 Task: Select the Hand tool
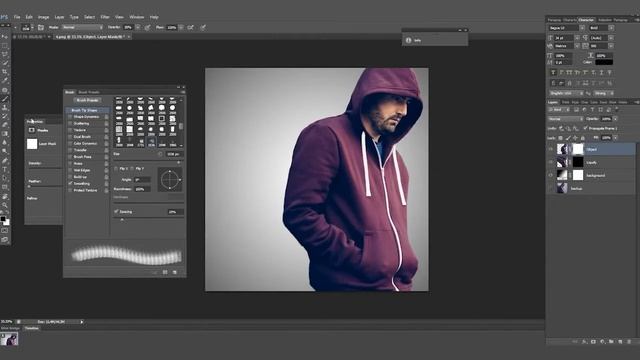(5, 196)
